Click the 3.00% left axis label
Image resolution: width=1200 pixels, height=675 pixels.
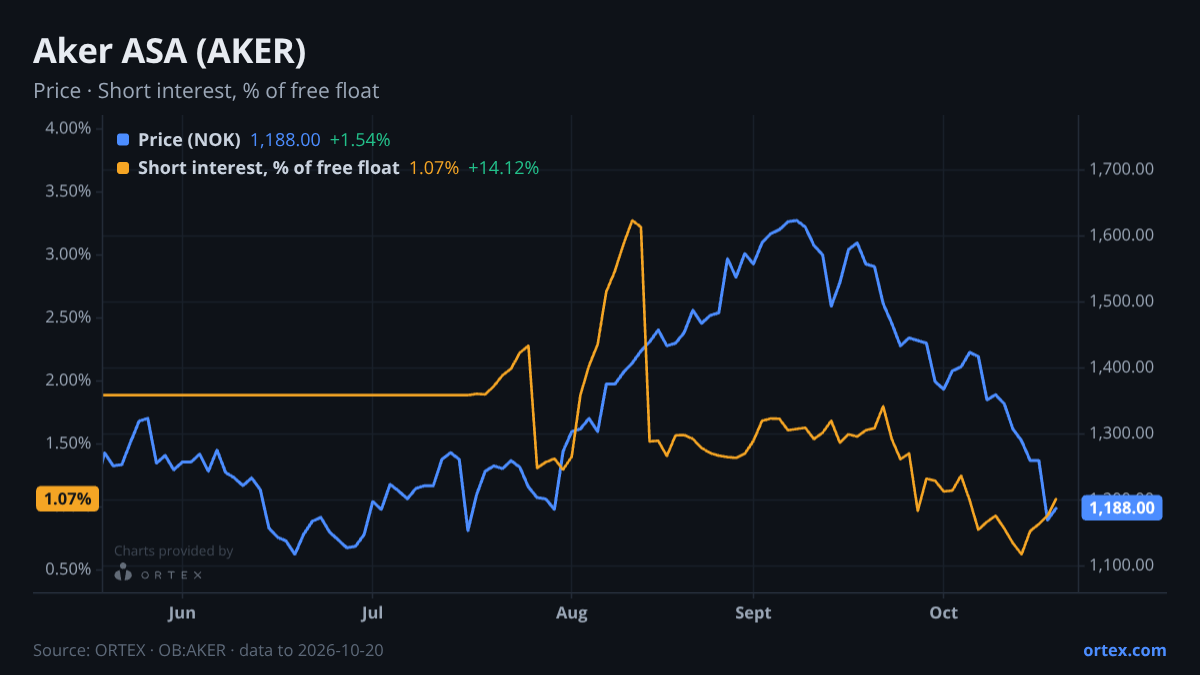pos(68,254)
